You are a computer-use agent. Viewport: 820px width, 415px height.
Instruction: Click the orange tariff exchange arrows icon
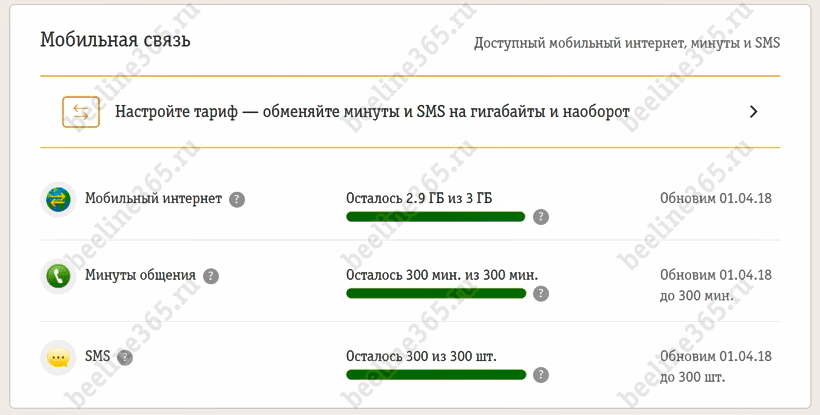click(x=81, y=112)
